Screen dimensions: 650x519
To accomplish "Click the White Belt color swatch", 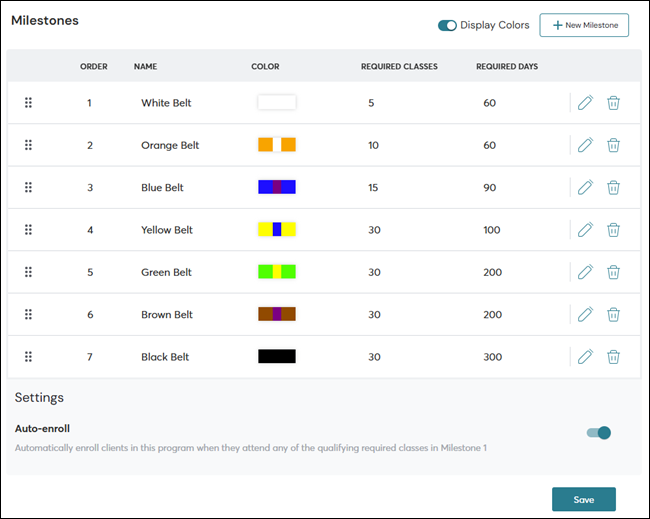I will pos(277,102).
